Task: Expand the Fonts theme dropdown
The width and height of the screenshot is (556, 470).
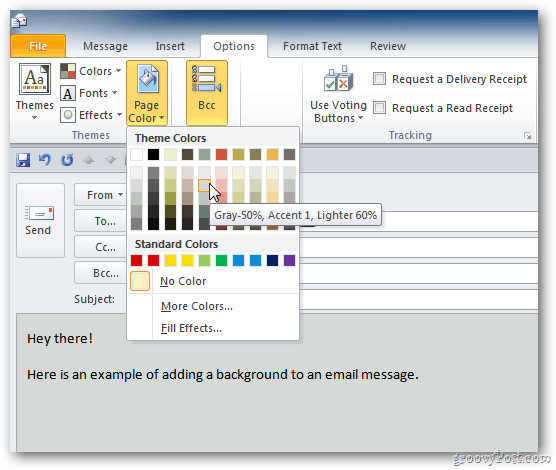Action: point(89,93)
